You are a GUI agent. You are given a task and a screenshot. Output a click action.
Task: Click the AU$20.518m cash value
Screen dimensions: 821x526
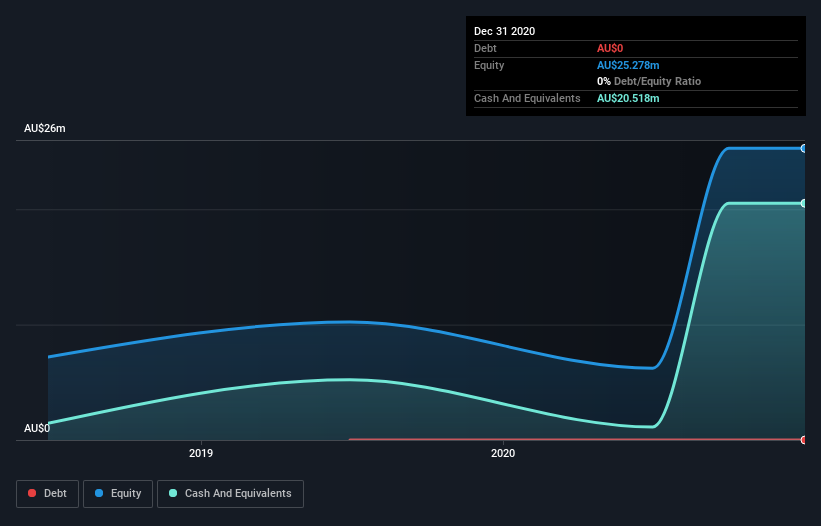coord(628,98)
